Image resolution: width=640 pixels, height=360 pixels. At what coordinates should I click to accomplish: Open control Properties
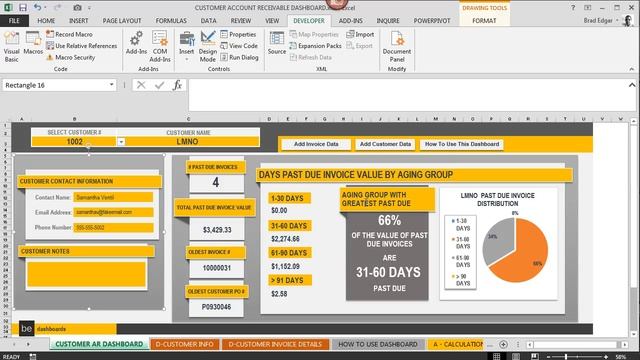point(238,34)
